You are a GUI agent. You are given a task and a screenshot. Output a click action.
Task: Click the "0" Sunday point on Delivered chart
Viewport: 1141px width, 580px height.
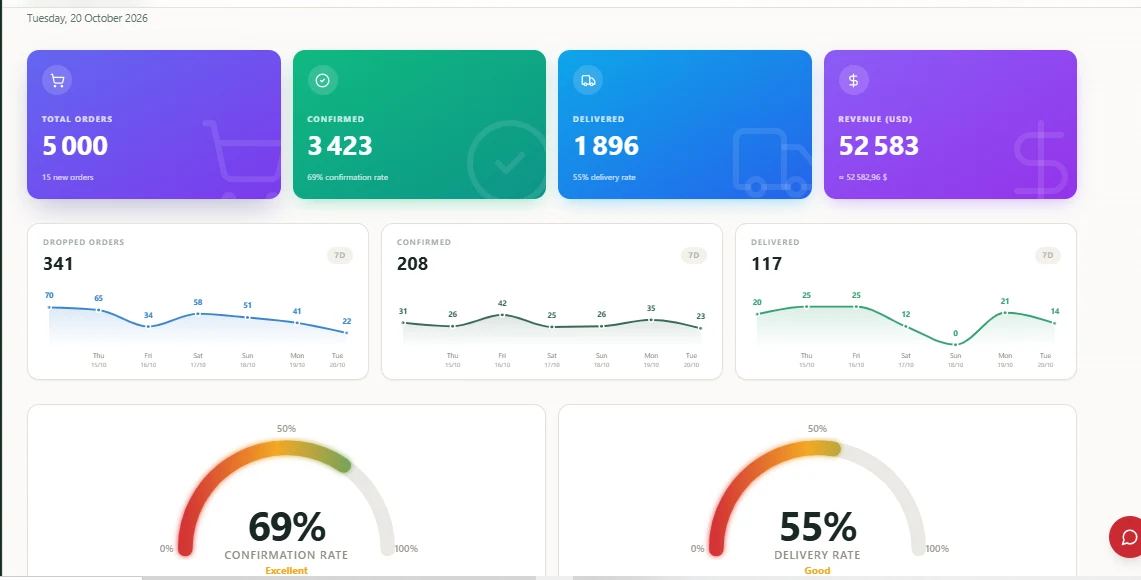coord(955,344)
